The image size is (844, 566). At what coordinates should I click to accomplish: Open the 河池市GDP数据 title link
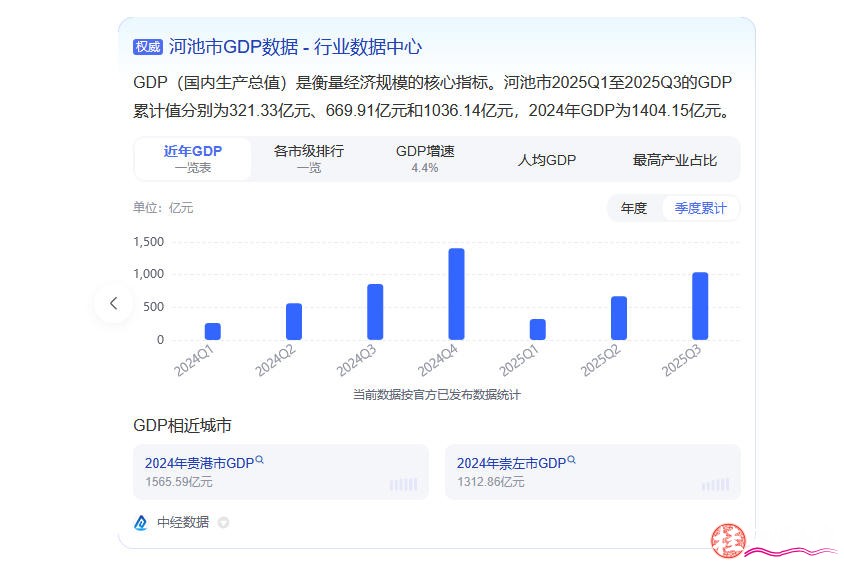pos(295,47)
